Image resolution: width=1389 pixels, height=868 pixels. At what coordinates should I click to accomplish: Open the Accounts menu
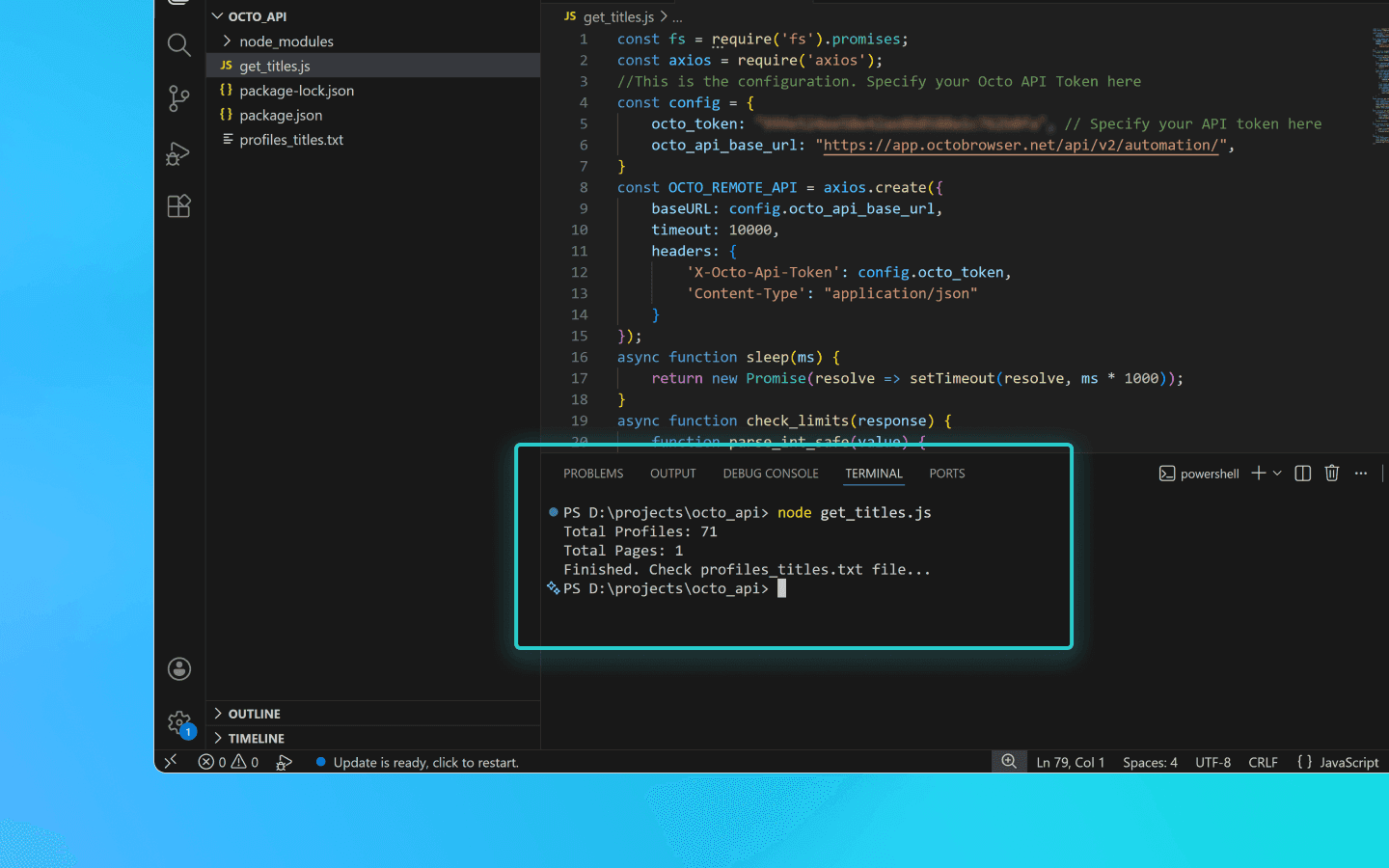pos(178,668)
